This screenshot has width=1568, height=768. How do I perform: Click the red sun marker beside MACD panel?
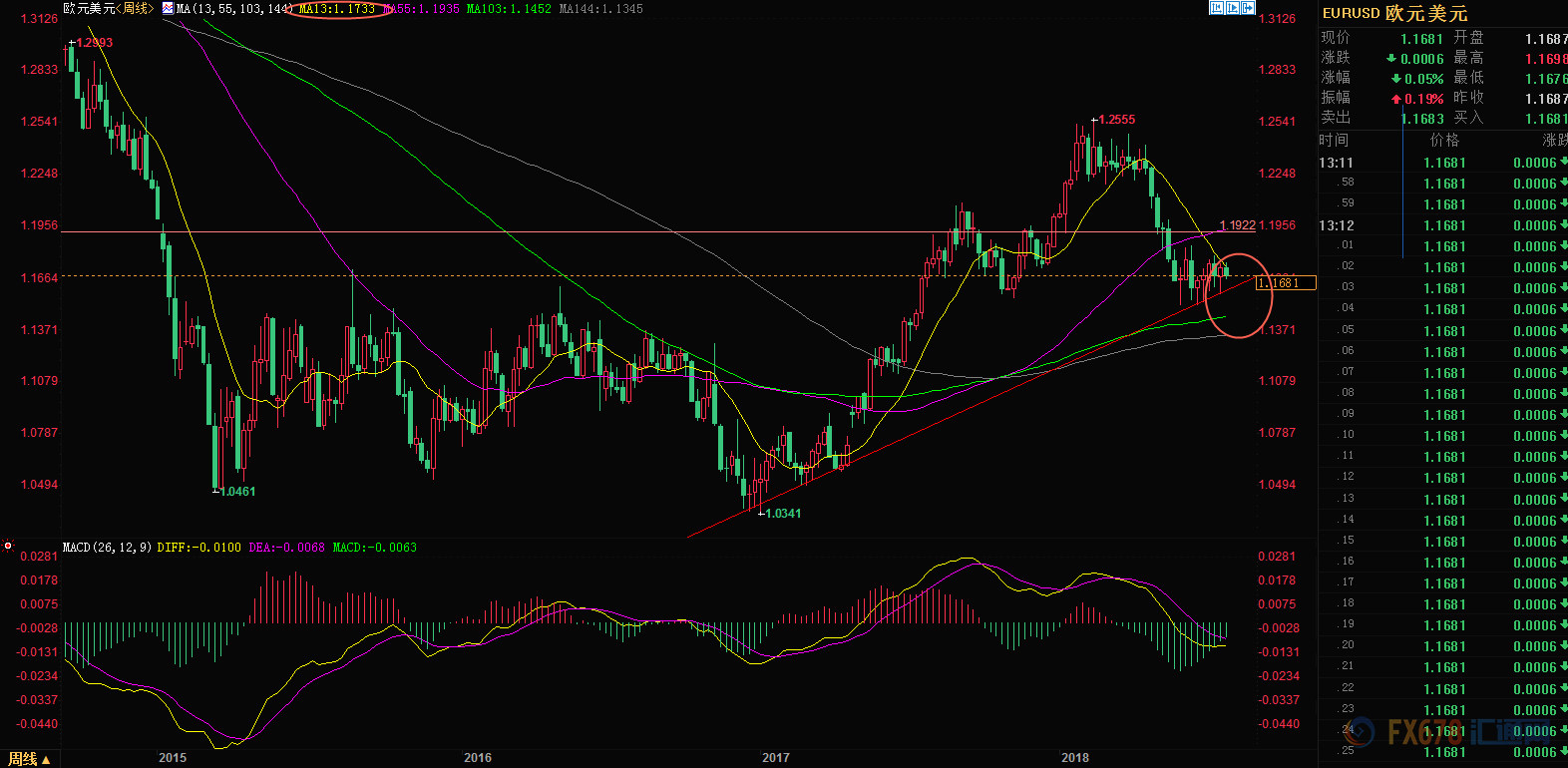pos(8,546)
